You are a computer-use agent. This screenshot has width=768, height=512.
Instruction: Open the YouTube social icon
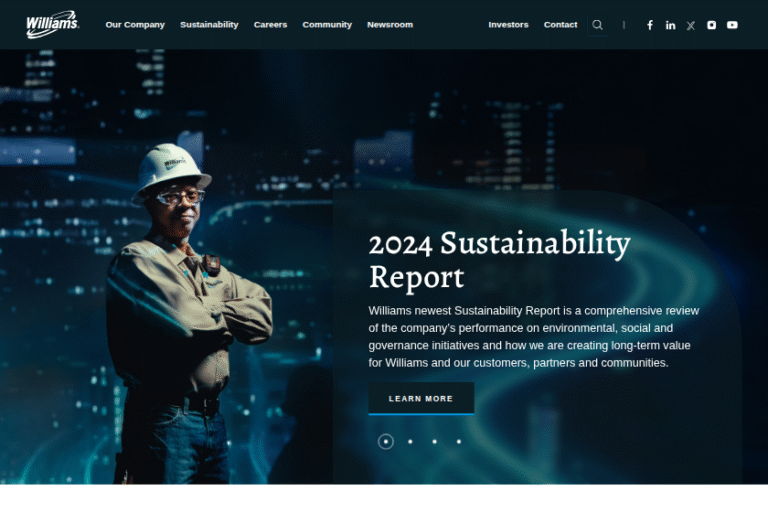(x=732, y=25)
